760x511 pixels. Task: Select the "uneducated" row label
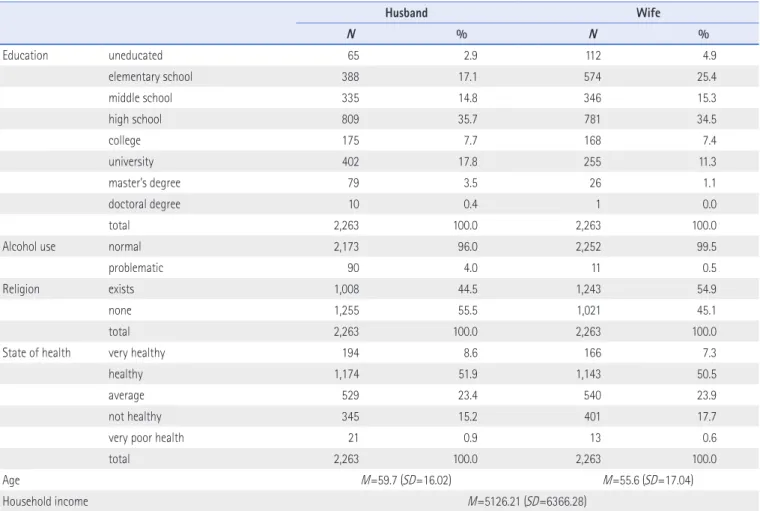click(135, 55)
